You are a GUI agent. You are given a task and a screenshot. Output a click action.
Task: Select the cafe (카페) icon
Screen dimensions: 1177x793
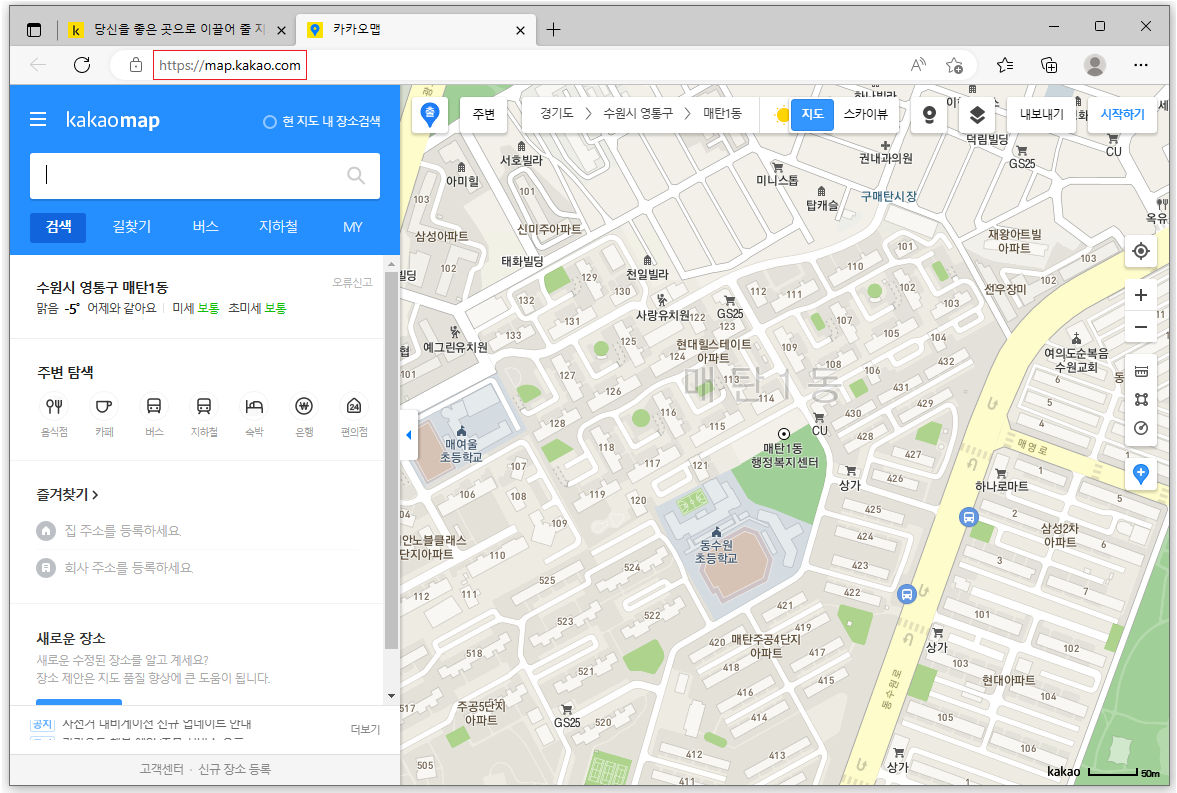pos(104,406)
